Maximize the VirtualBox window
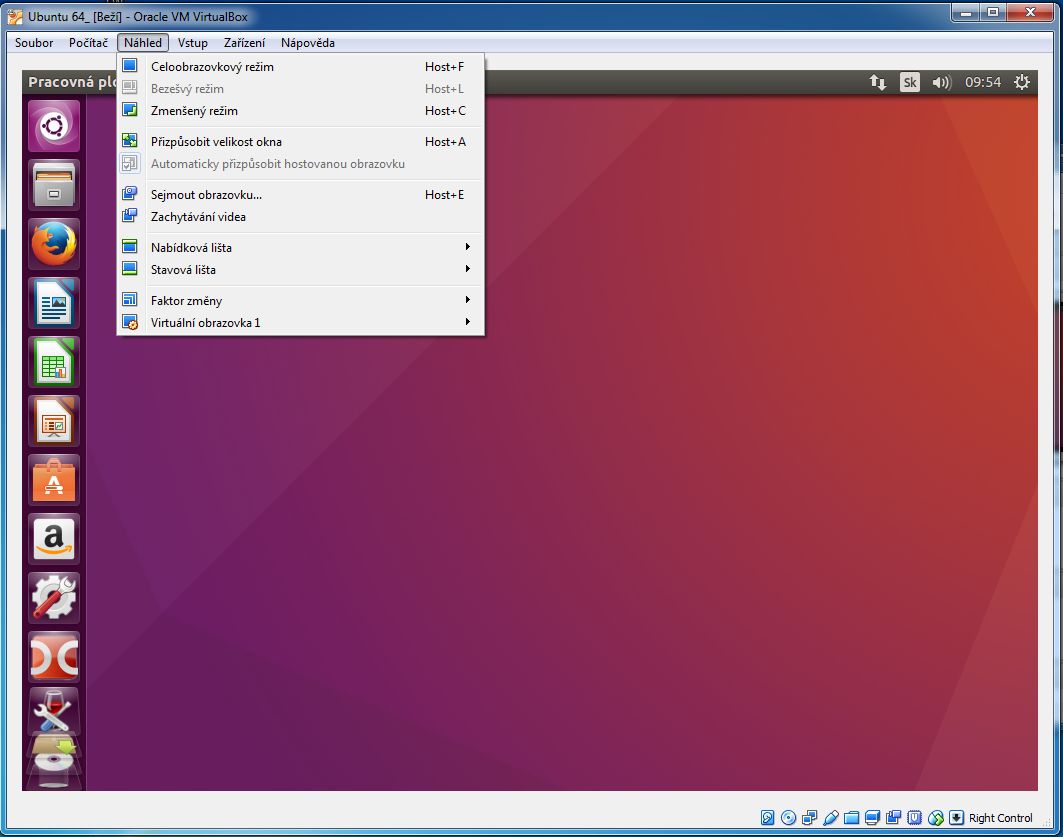1063x837 pixels. (x=993, y=12)
